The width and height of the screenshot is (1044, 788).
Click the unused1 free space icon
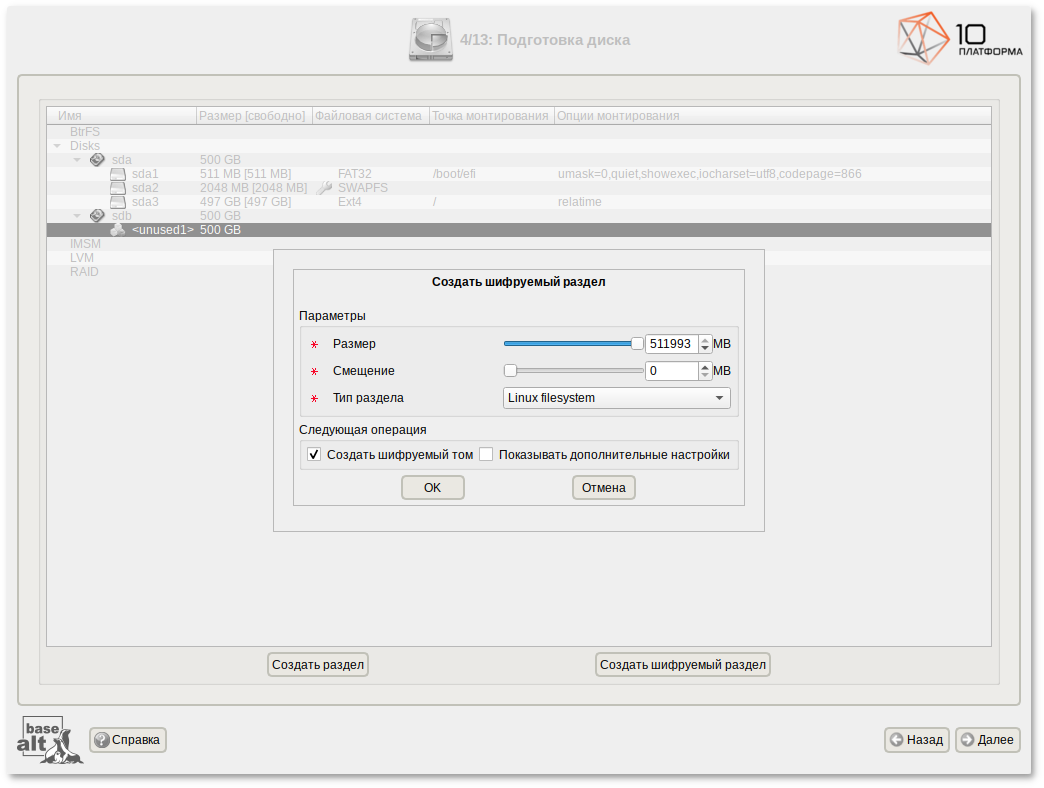(x=118, y=230)
